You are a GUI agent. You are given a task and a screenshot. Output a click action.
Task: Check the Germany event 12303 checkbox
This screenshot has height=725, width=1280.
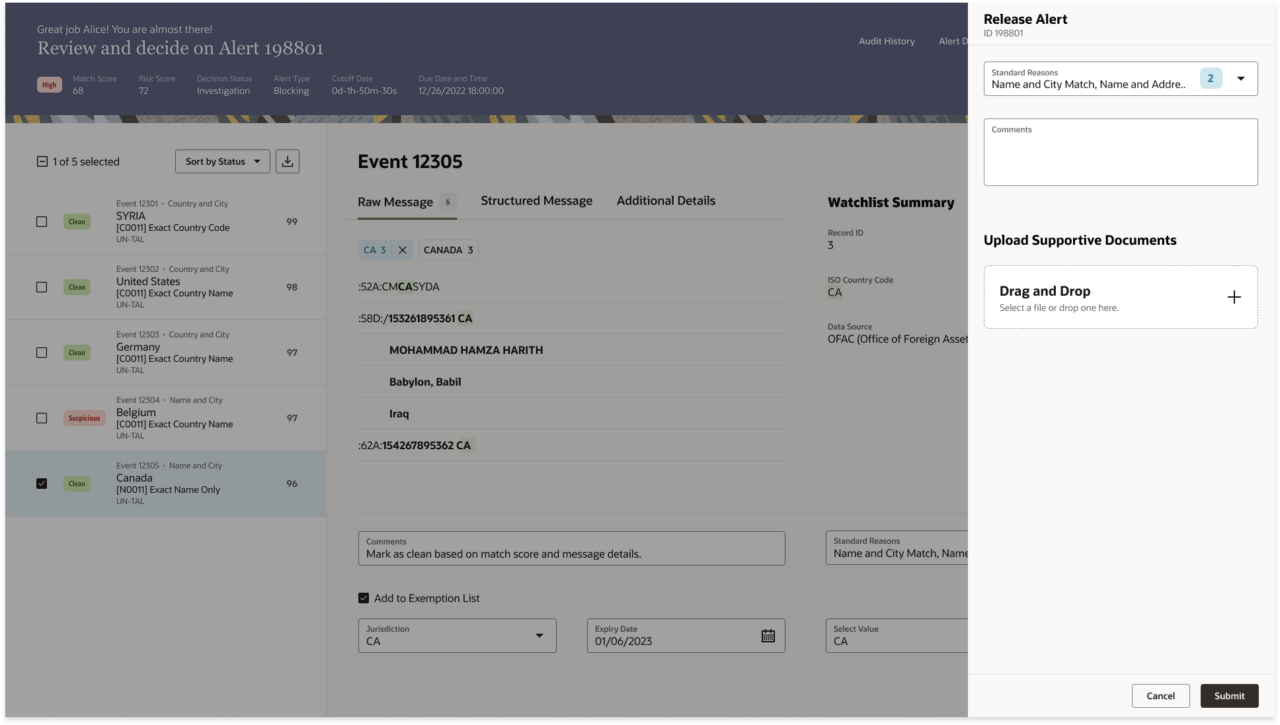tap(42, 353)
